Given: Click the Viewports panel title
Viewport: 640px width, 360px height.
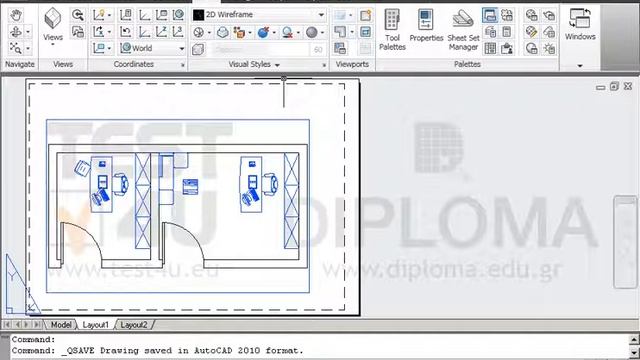Looking at the screenshot, I should [352, 64].
